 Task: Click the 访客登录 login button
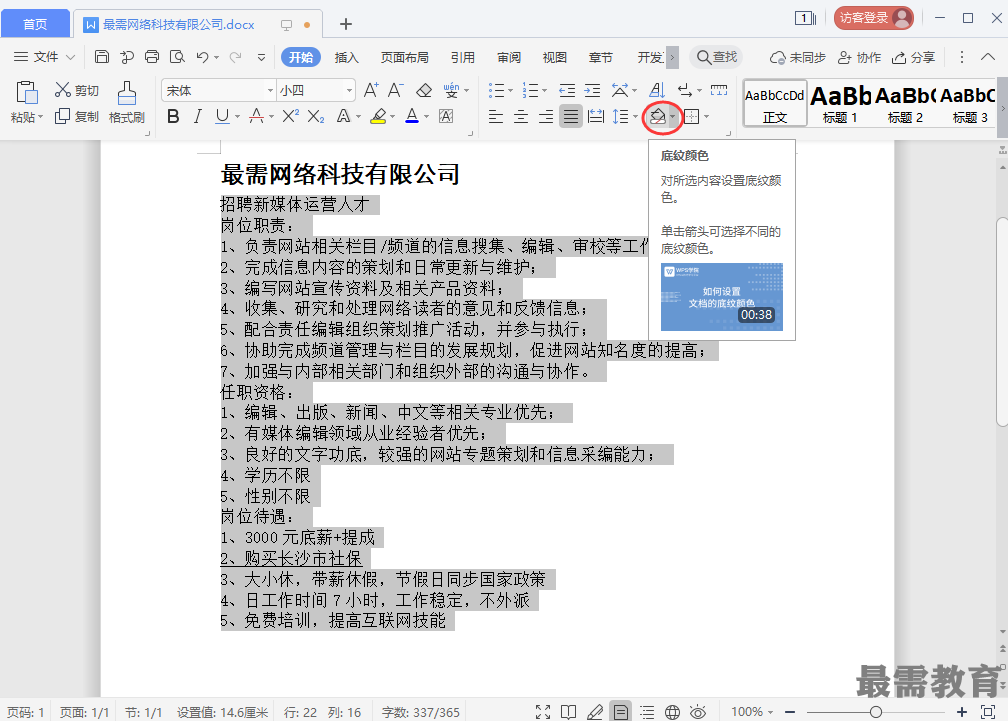coord(874,18)
